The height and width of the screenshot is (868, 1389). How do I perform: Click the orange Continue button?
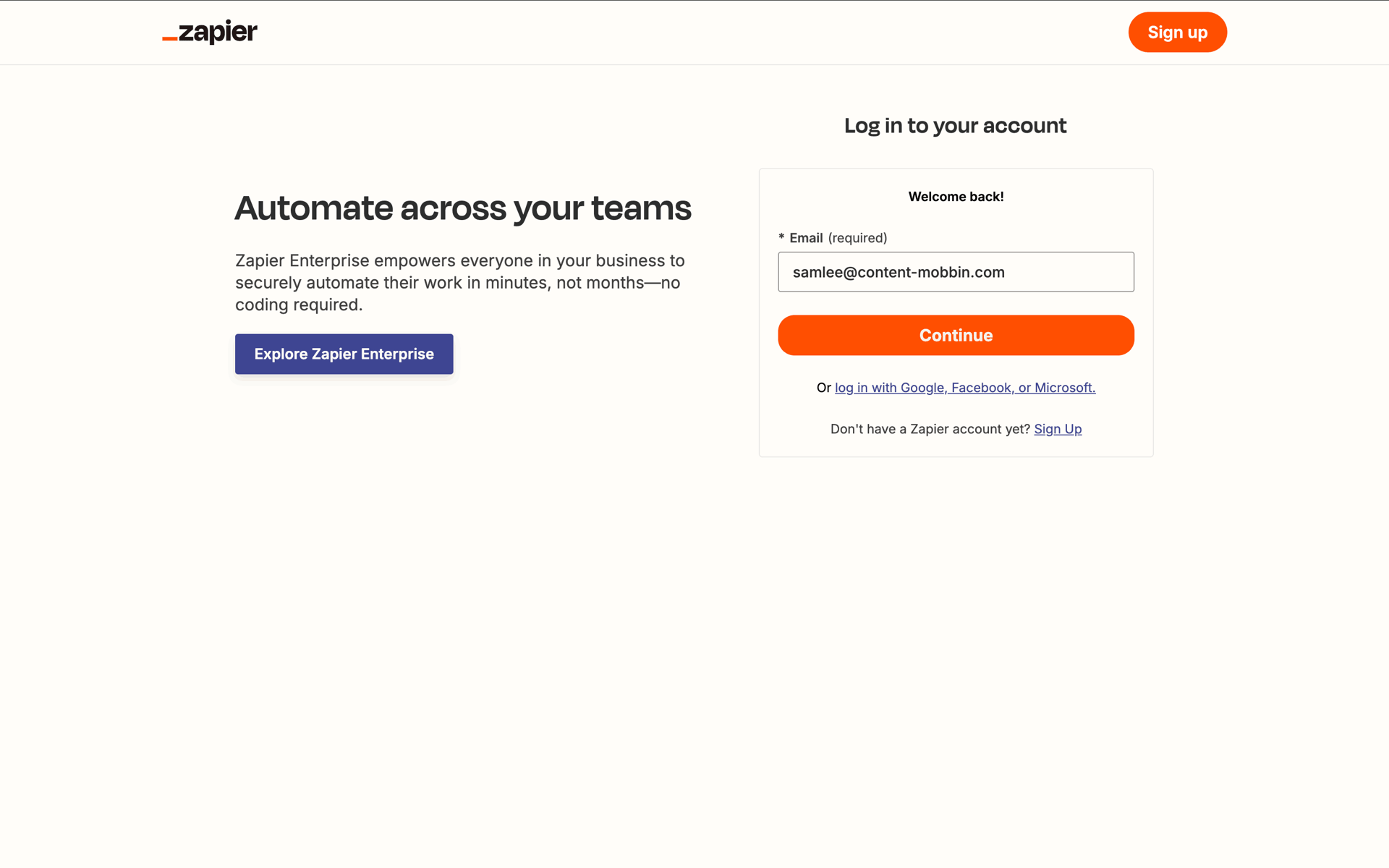956,335
